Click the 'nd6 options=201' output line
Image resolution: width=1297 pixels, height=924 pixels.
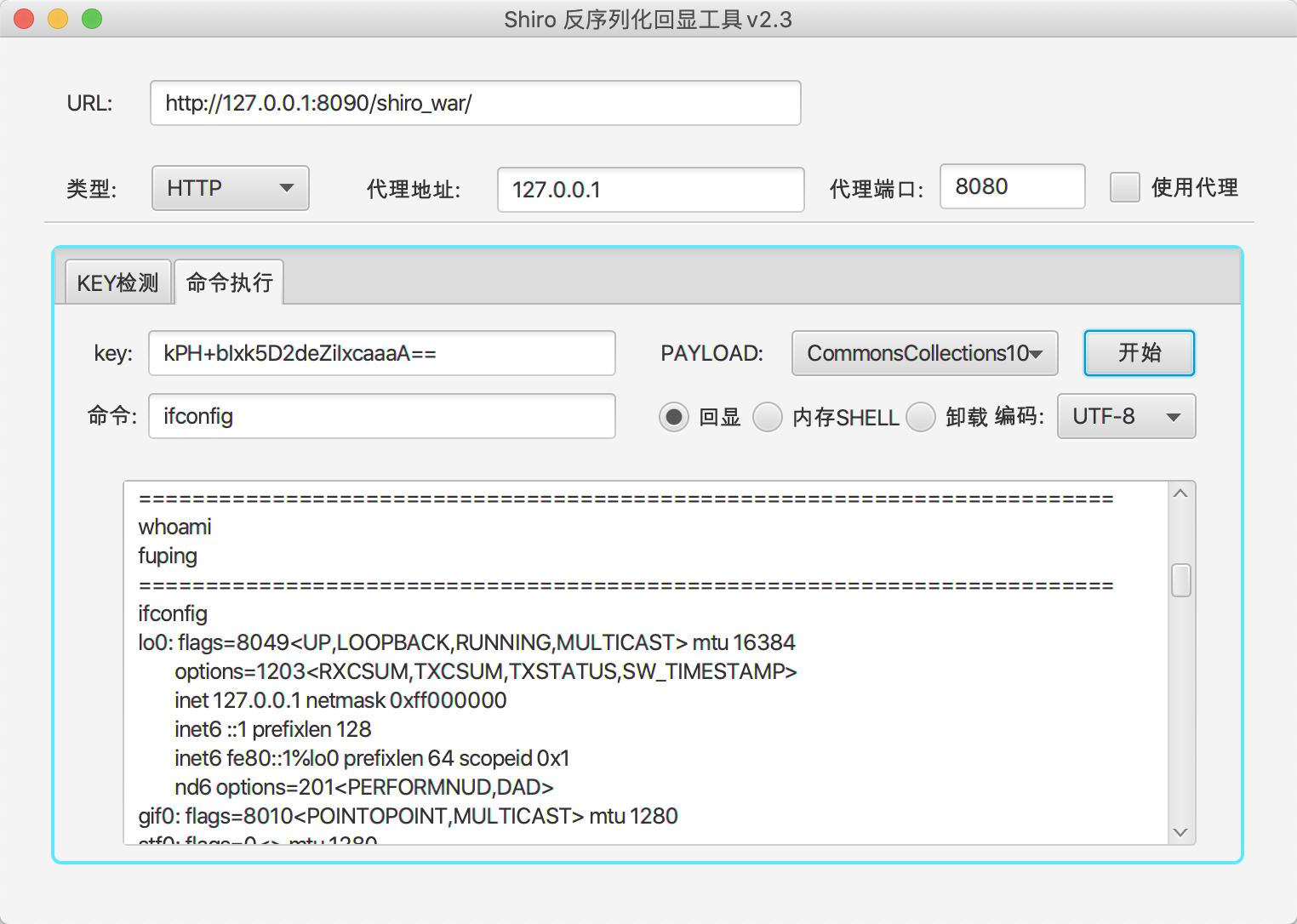pyautogui.click(x=364, y=787)
